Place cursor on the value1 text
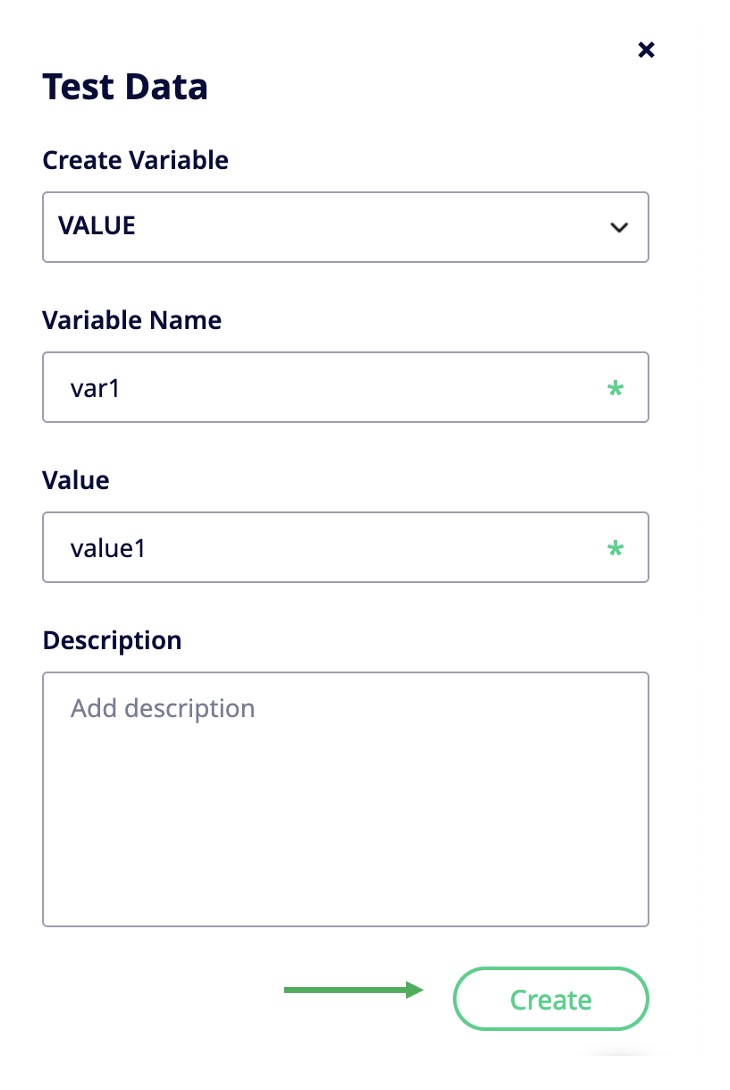This screenshot has height=1090, width=730. (x=108, y=548)
